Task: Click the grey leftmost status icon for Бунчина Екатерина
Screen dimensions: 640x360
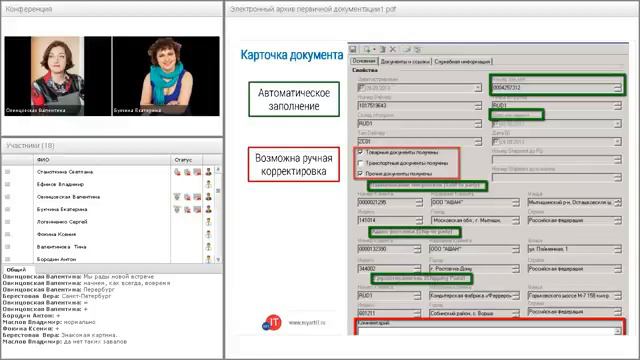Action: pyautogui.click(x=177, y=209)
